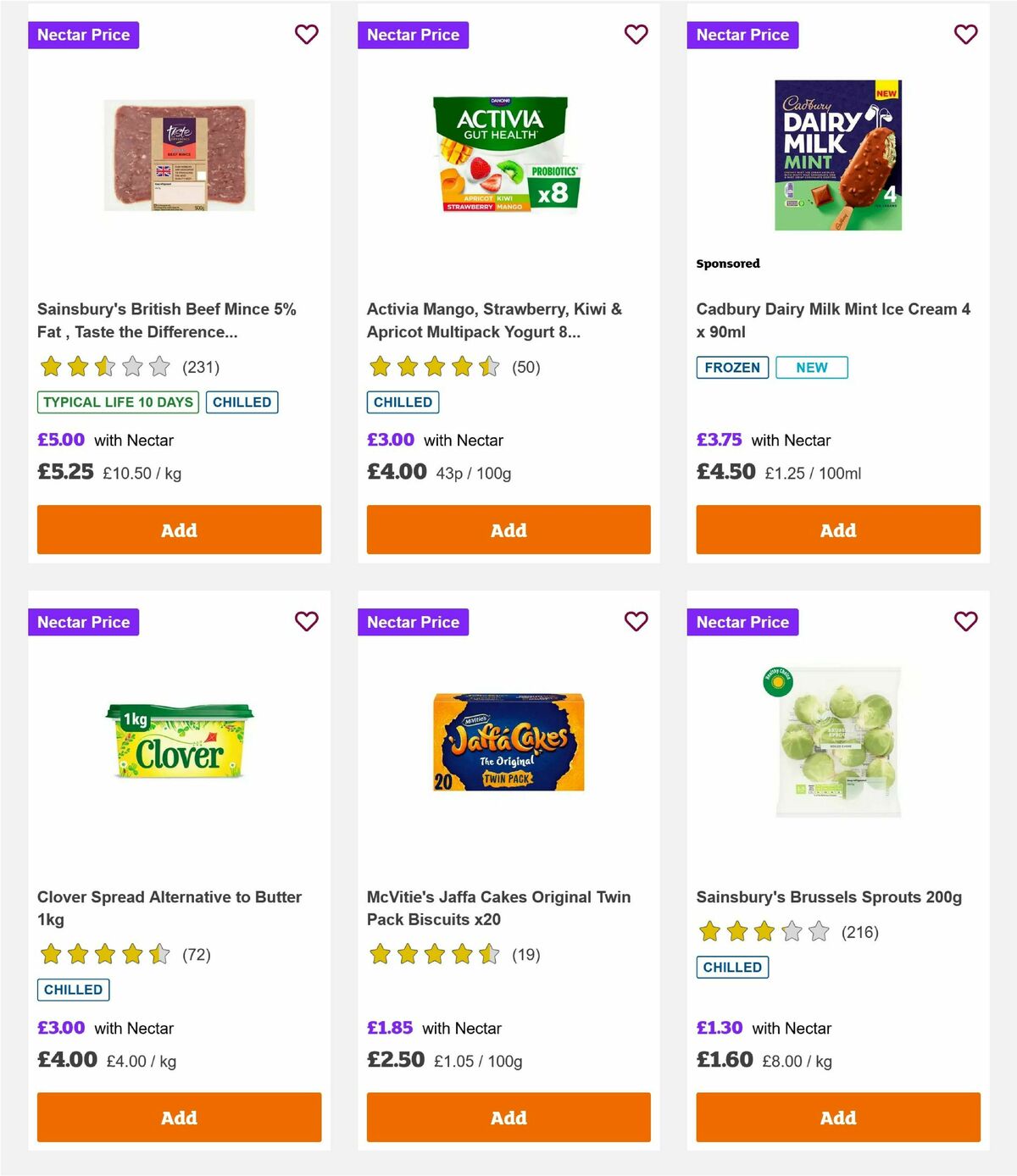Click the heart icon on Activia yogurt
Viewport: 1017px width, 1176px height.
(636, 35)
